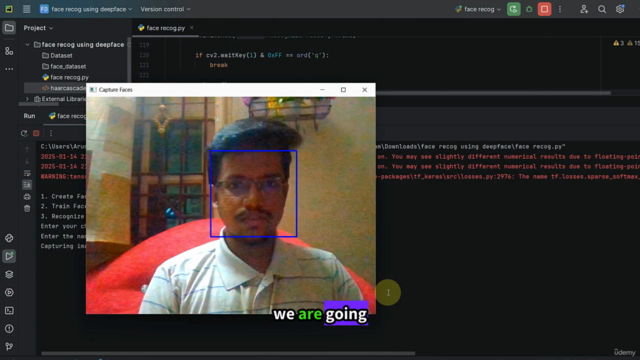640x360 pixels.
Task: Open Search Everywhere magnifier
Action: coord(602,9)
